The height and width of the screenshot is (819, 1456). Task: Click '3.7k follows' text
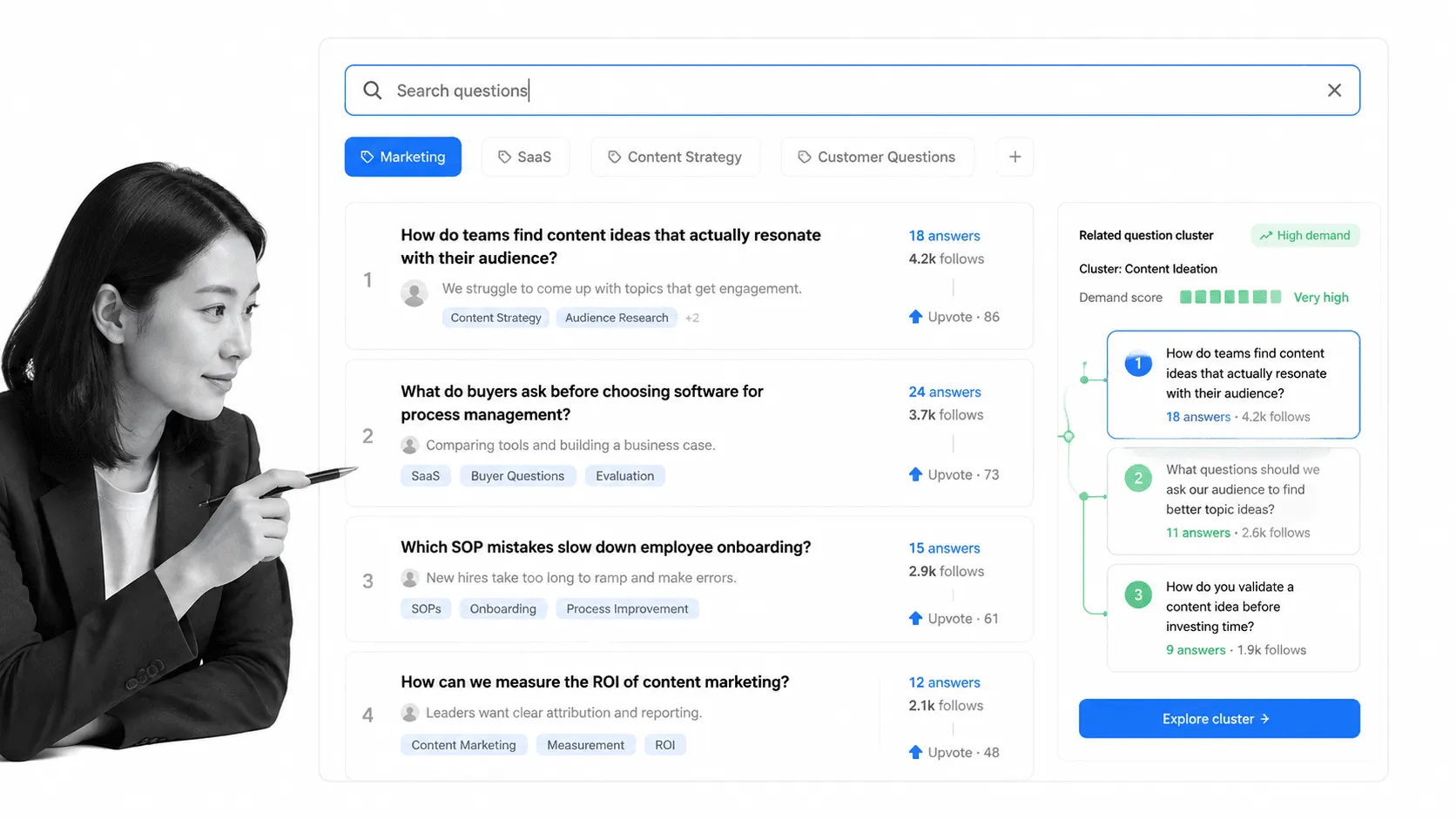point(946,415)
